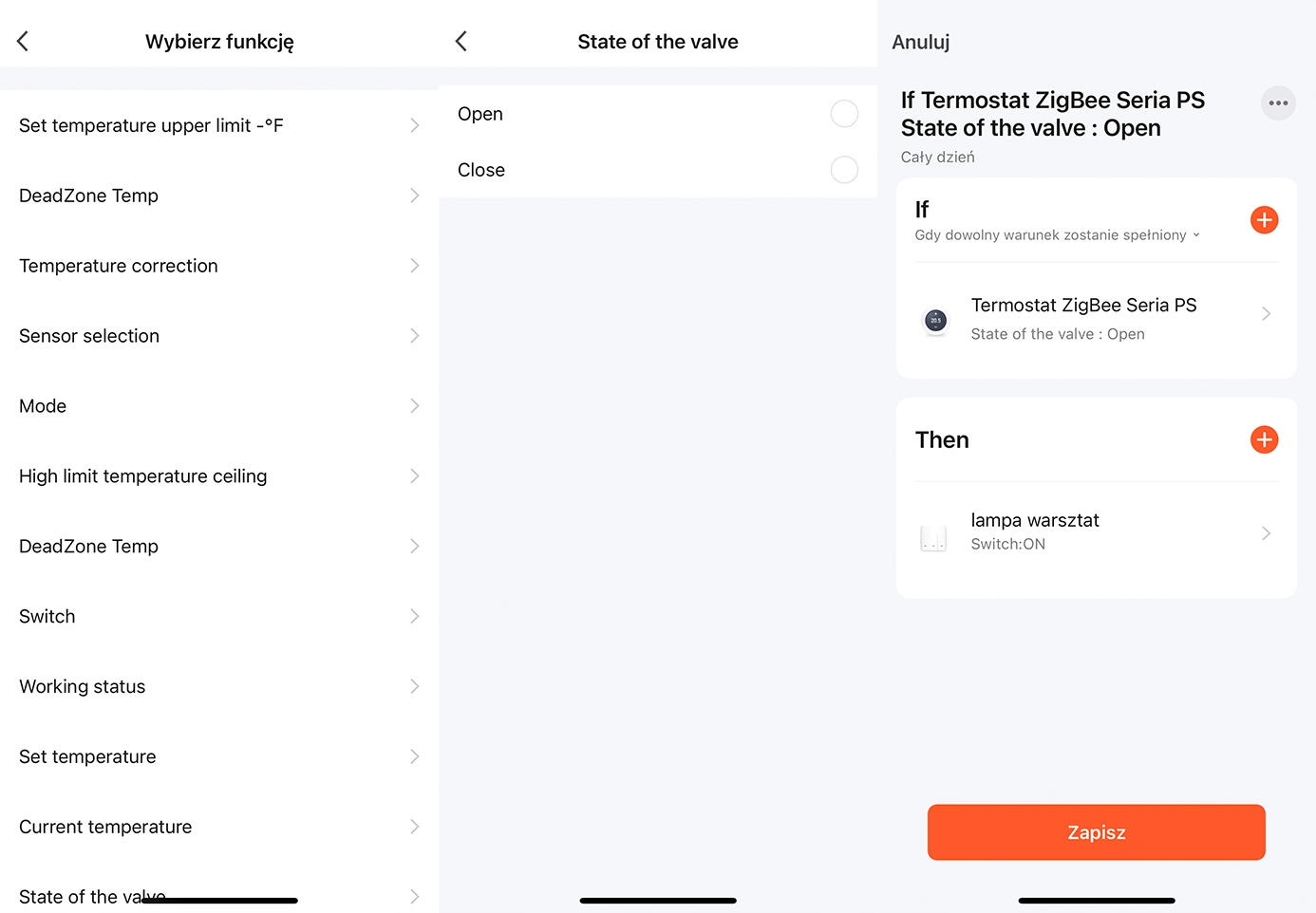Go back from the Wybierz funkcję screen

point(23,41)
